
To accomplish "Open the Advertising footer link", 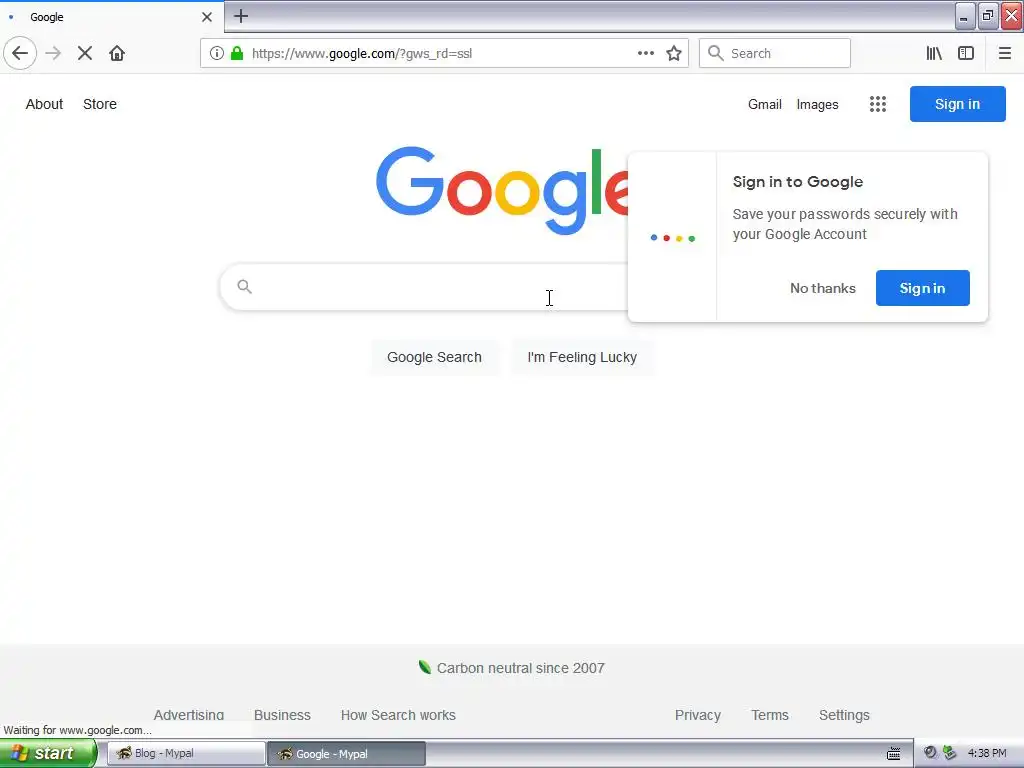I will 189,715.
